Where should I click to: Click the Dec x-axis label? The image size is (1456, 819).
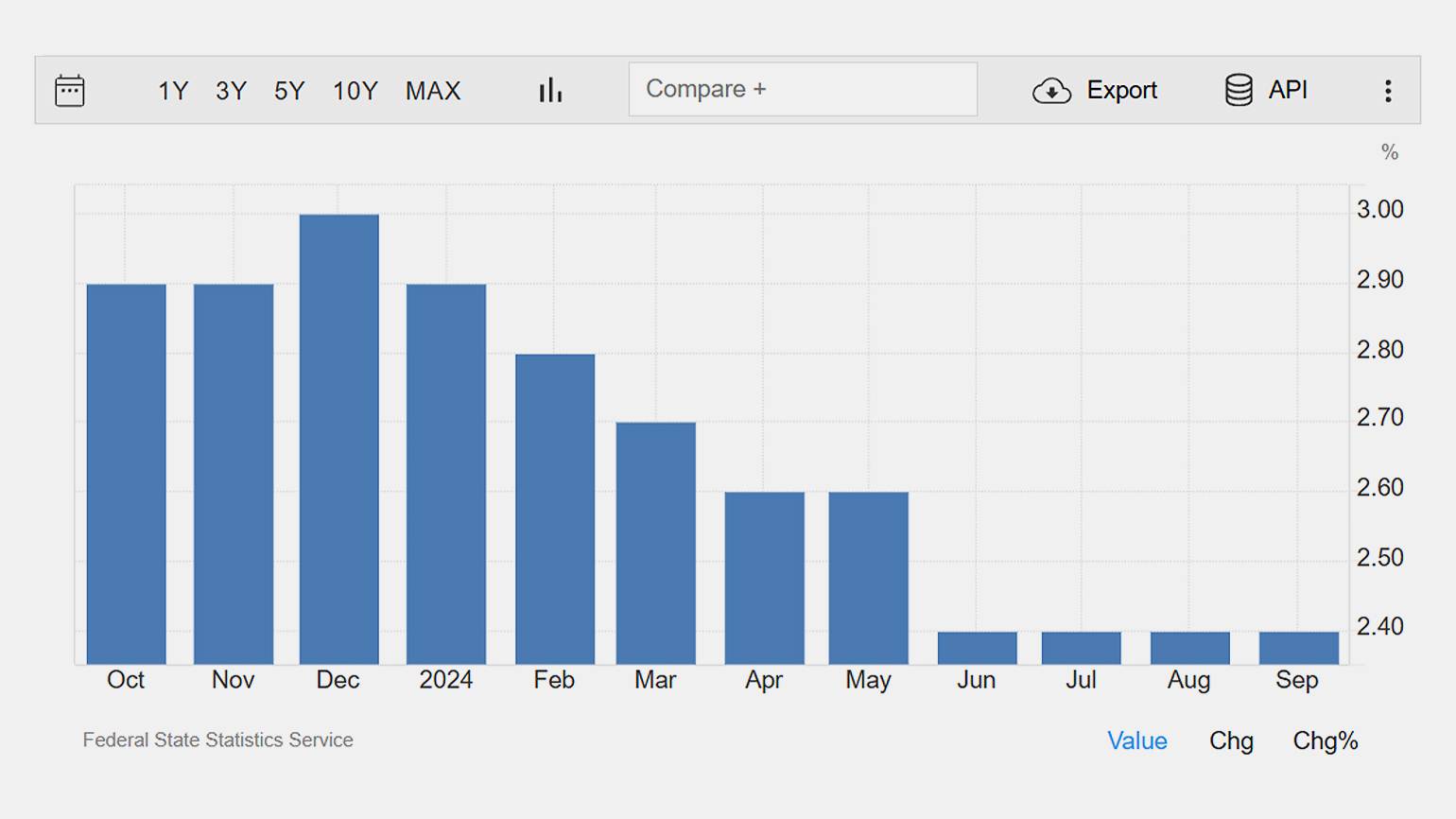pos(338,680)
